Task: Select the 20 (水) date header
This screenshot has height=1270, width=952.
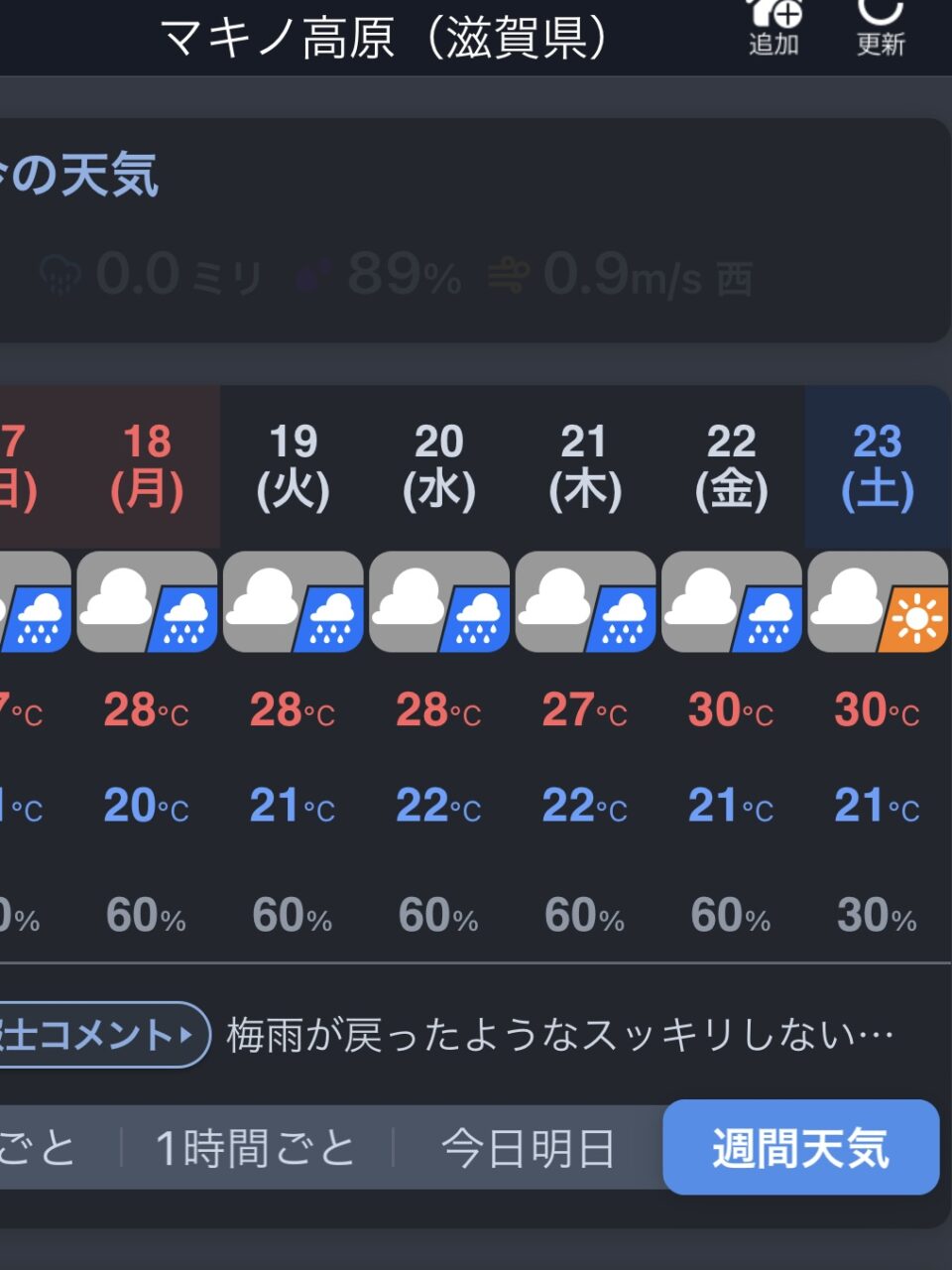Action: point(439,466)
